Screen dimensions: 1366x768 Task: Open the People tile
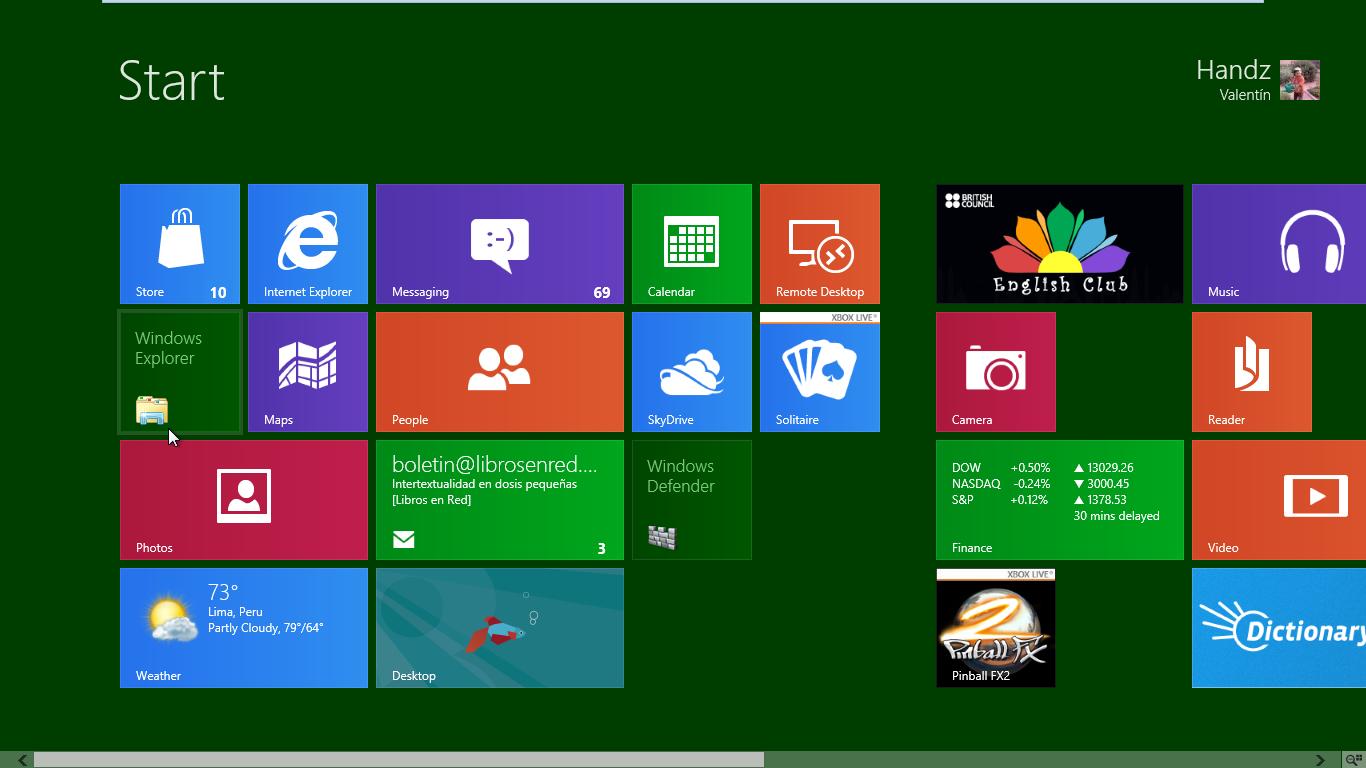click(x=500, y=372)
